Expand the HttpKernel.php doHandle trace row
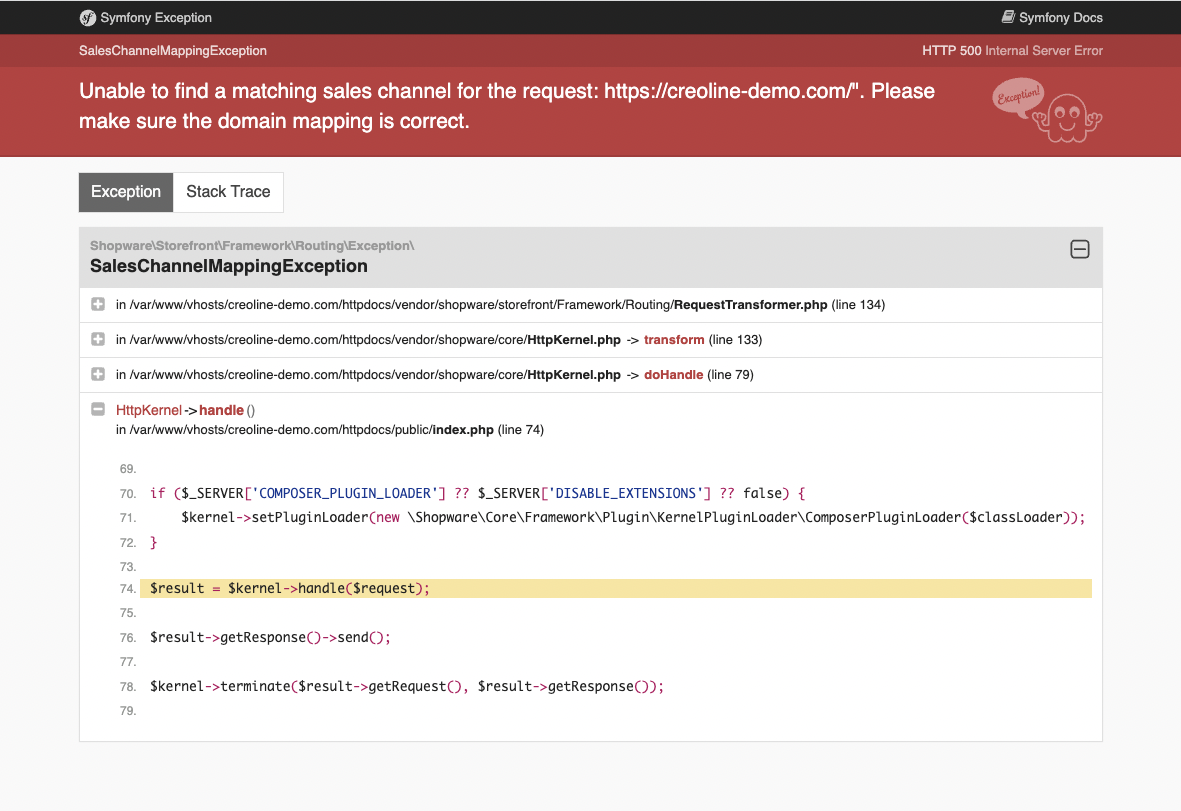The image size is (1181, 811). point(98,374)
